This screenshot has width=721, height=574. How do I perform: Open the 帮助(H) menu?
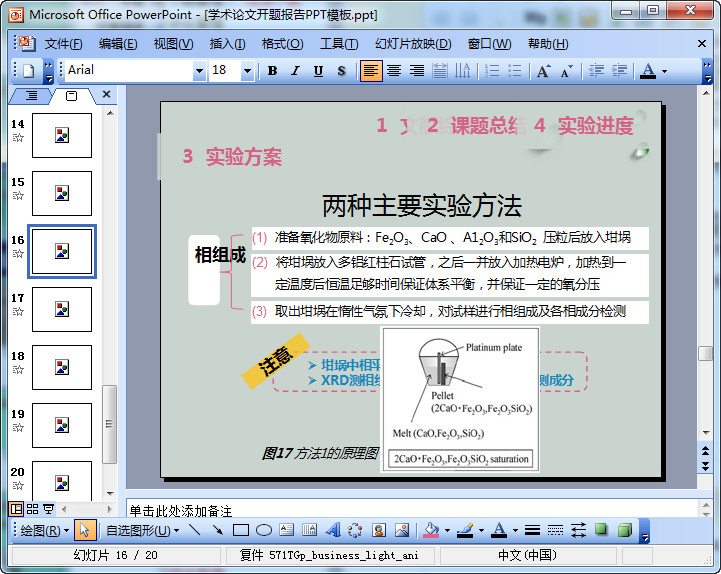548,44
